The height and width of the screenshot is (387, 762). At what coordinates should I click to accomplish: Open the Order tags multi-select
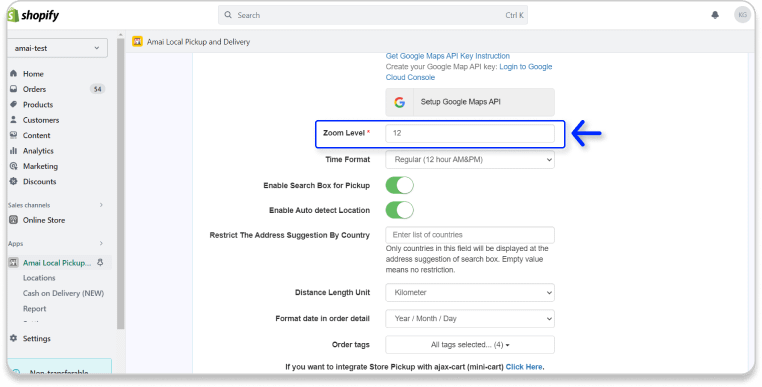[470, 345]
